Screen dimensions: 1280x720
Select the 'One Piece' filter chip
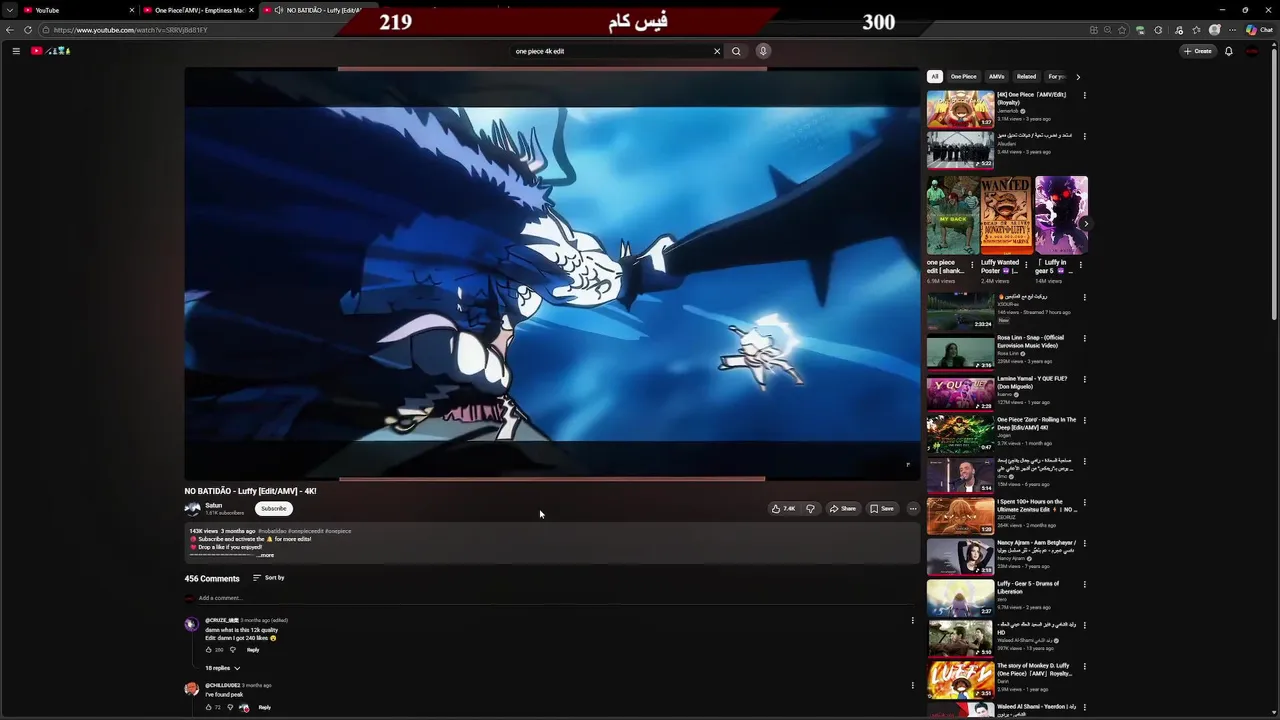(x=964, y=77)
